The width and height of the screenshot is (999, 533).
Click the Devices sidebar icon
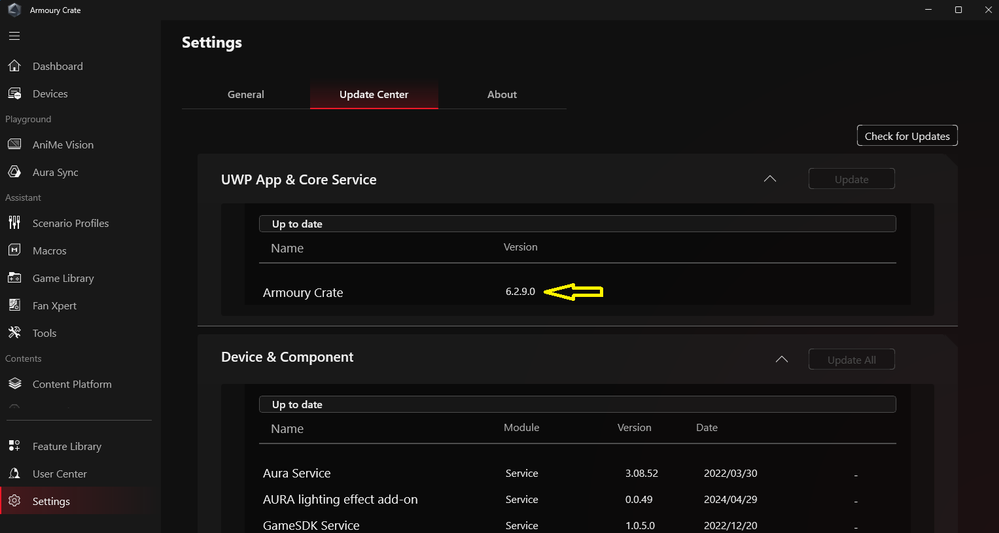(15, 94)
